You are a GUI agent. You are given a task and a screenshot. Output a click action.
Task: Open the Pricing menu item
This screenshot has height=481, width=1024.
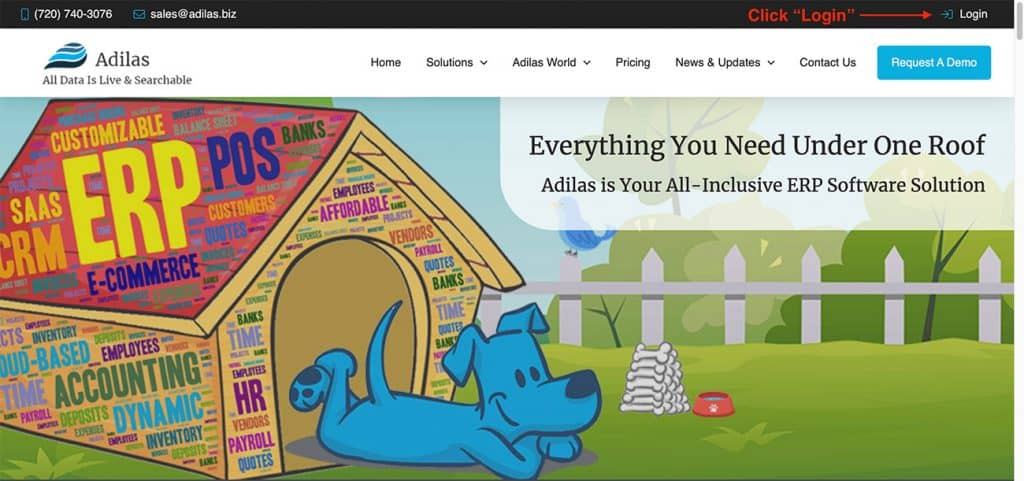(x=633, y=63)
